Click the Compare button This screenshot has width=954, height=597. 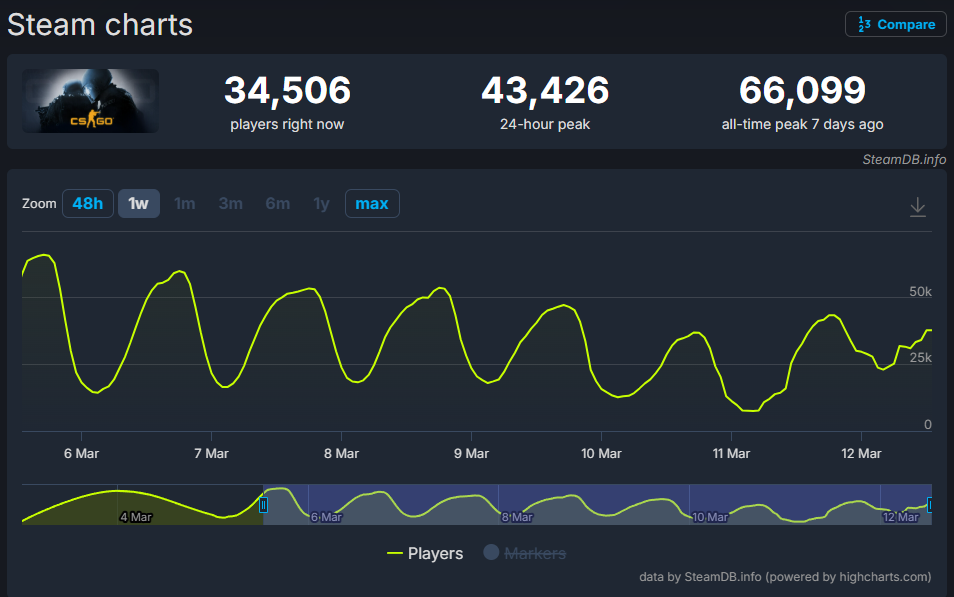click(x=896, y=24)
